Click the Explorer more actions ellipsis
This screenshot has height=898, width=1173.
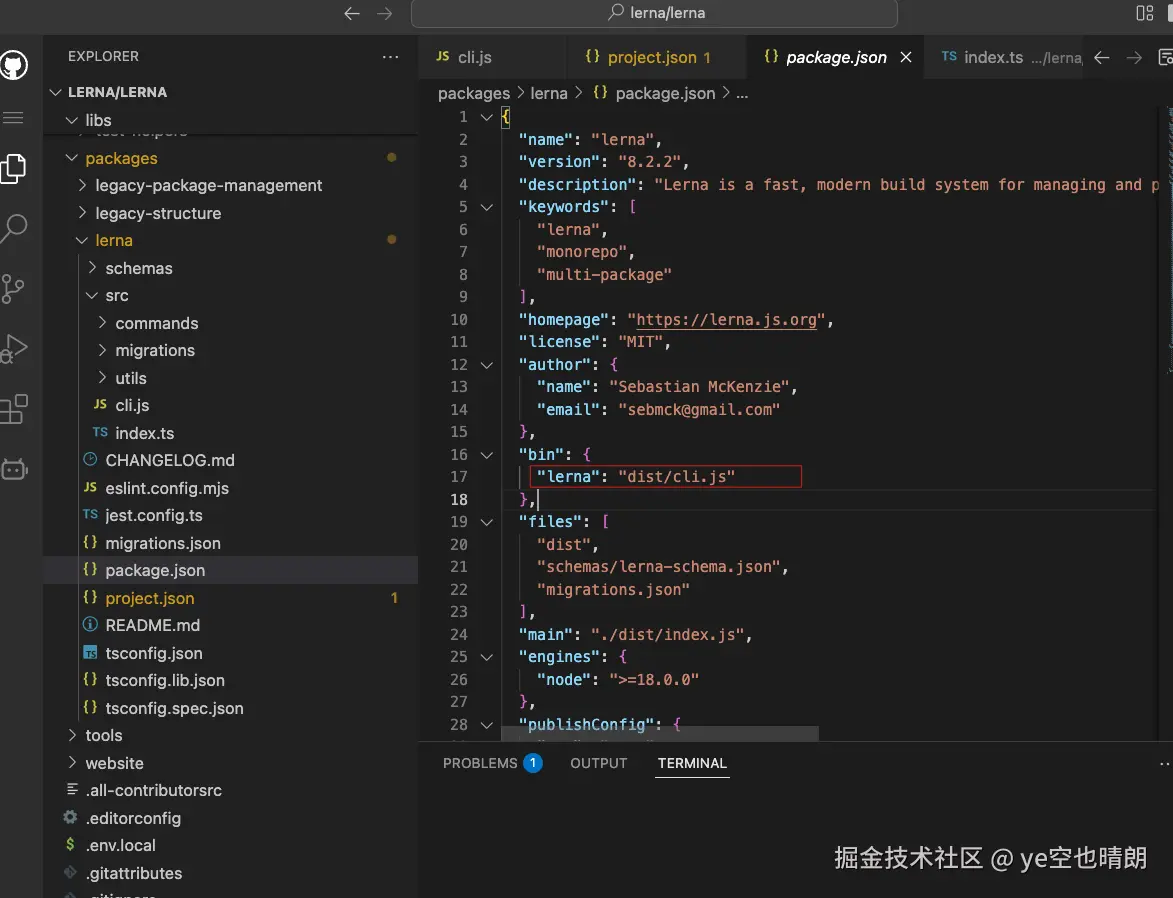tap(390, 57)
